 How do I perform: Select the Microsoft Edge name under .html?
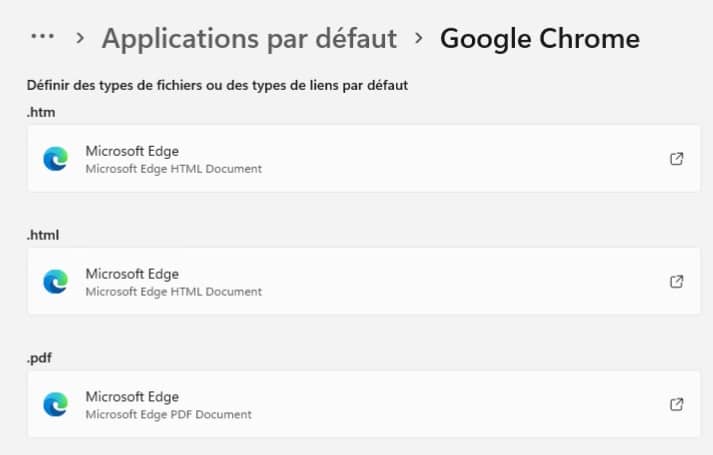point(132,274)
